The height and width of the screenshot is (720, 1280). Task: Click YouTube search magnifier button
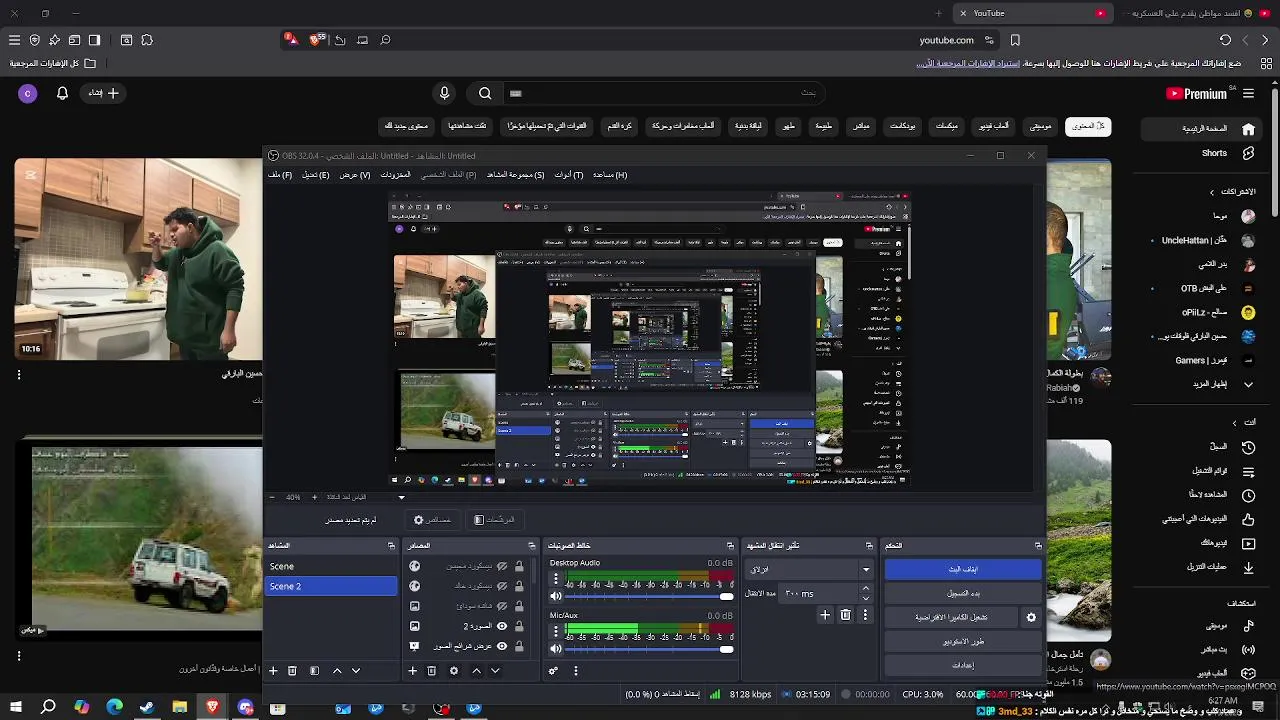point(485,93)
